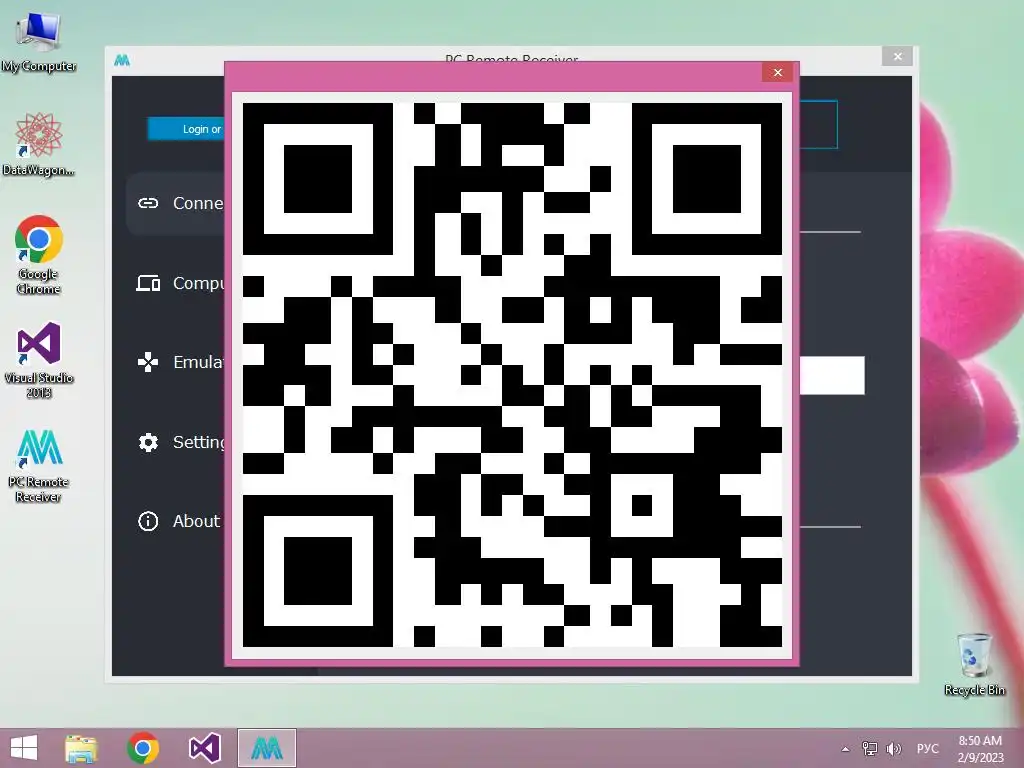Open PC Remote Receiver desktop shortcut

39,466
